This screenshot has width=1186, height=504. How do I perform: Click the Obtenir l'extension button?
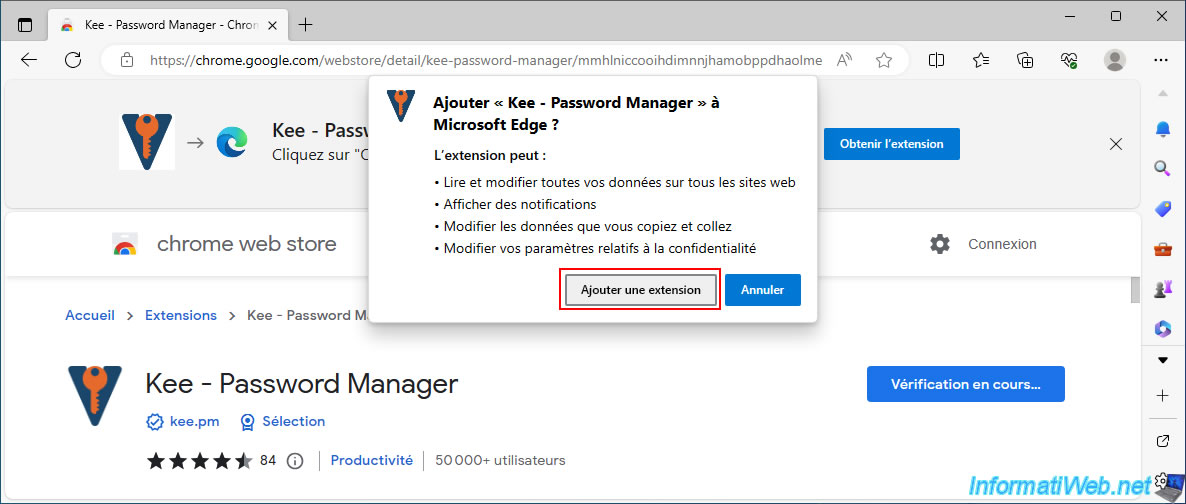891,144
